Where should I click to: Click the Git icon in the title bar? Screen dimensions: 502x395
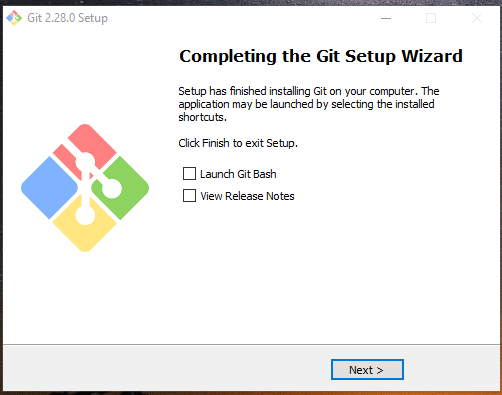point(14,18)
